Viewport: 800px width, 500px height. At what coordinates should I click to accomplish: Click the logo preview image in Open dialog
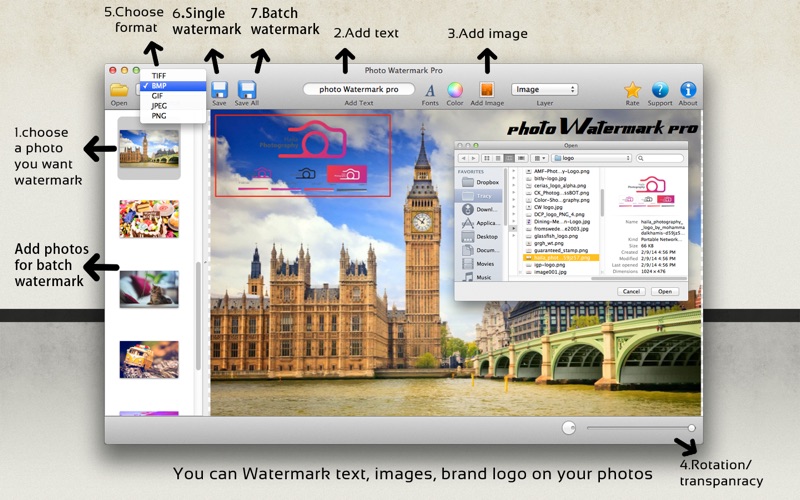(x=646, y=191)
